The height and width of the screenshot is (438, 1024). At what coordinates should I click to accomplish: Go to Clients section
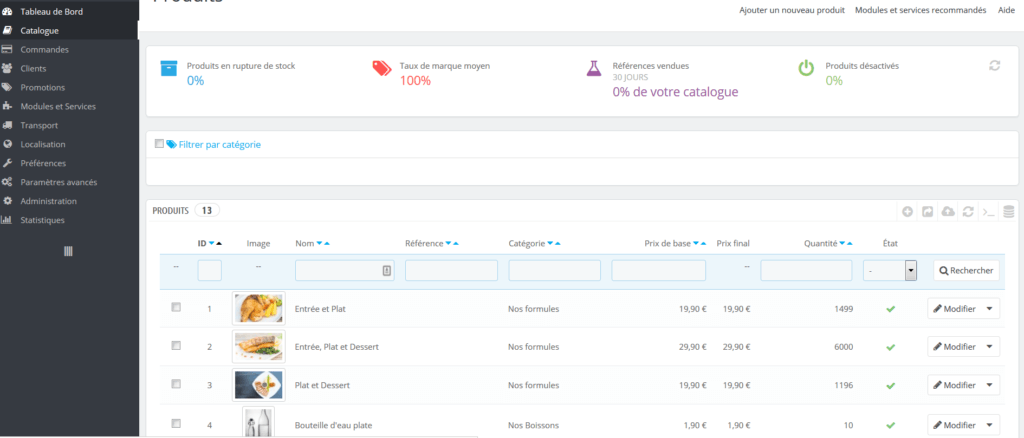click(x=33, y=69)
